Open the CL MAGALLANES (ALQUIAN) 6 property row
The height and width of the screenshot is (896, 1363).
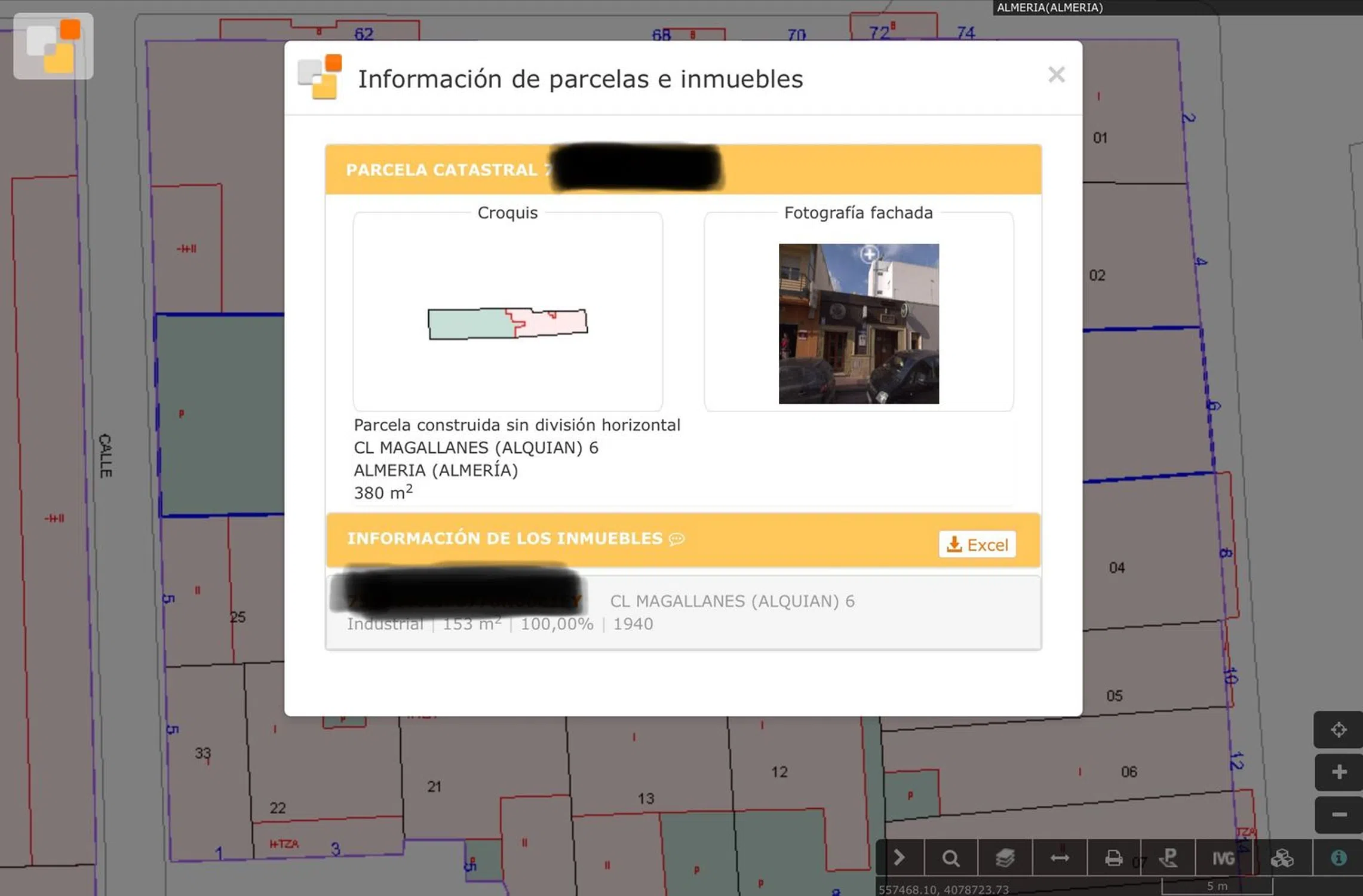[x=732, y=601]
